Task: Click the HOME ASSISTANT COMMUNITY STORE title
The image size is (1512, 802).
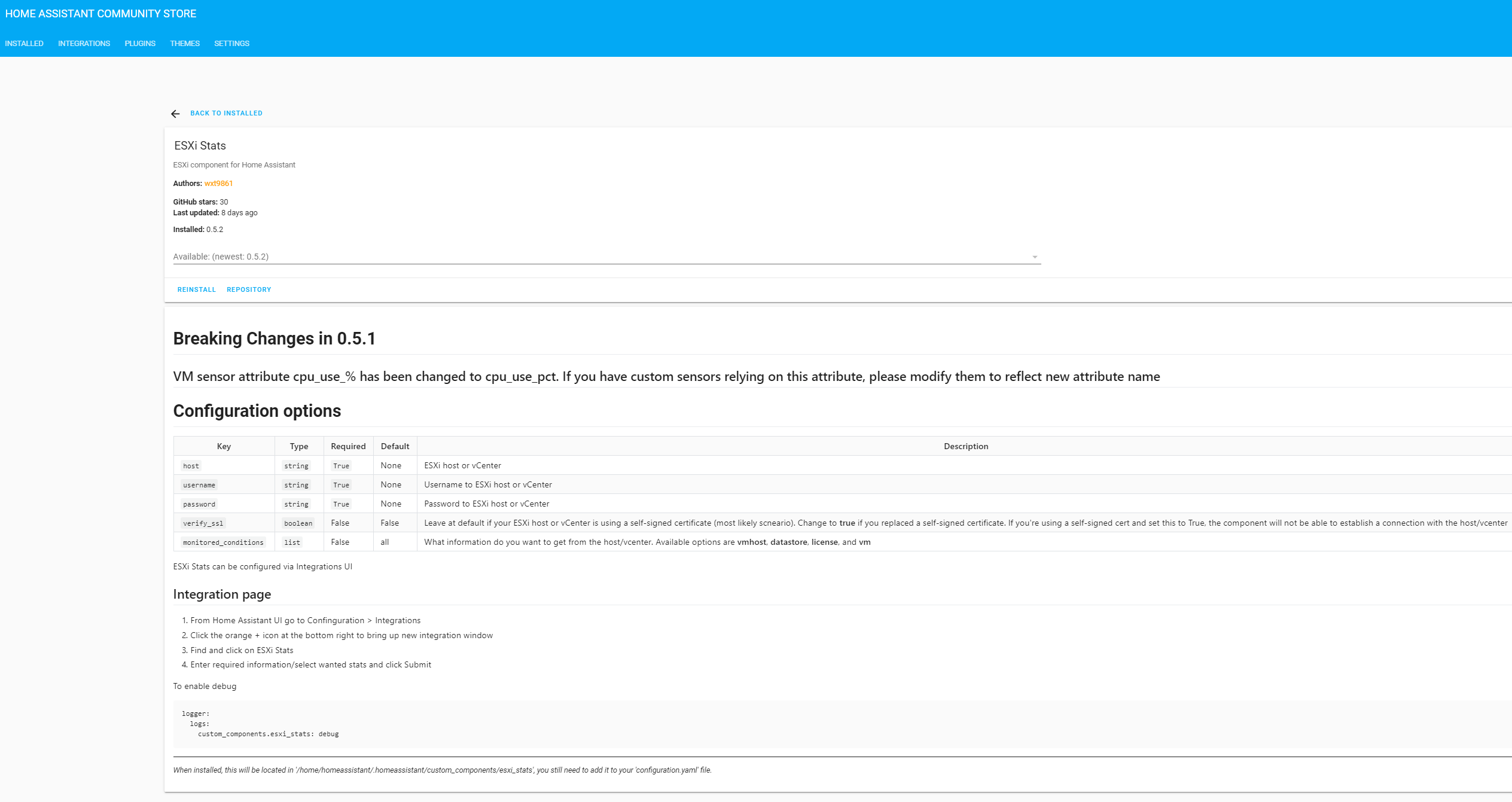Action: click(x=100, y=13)
